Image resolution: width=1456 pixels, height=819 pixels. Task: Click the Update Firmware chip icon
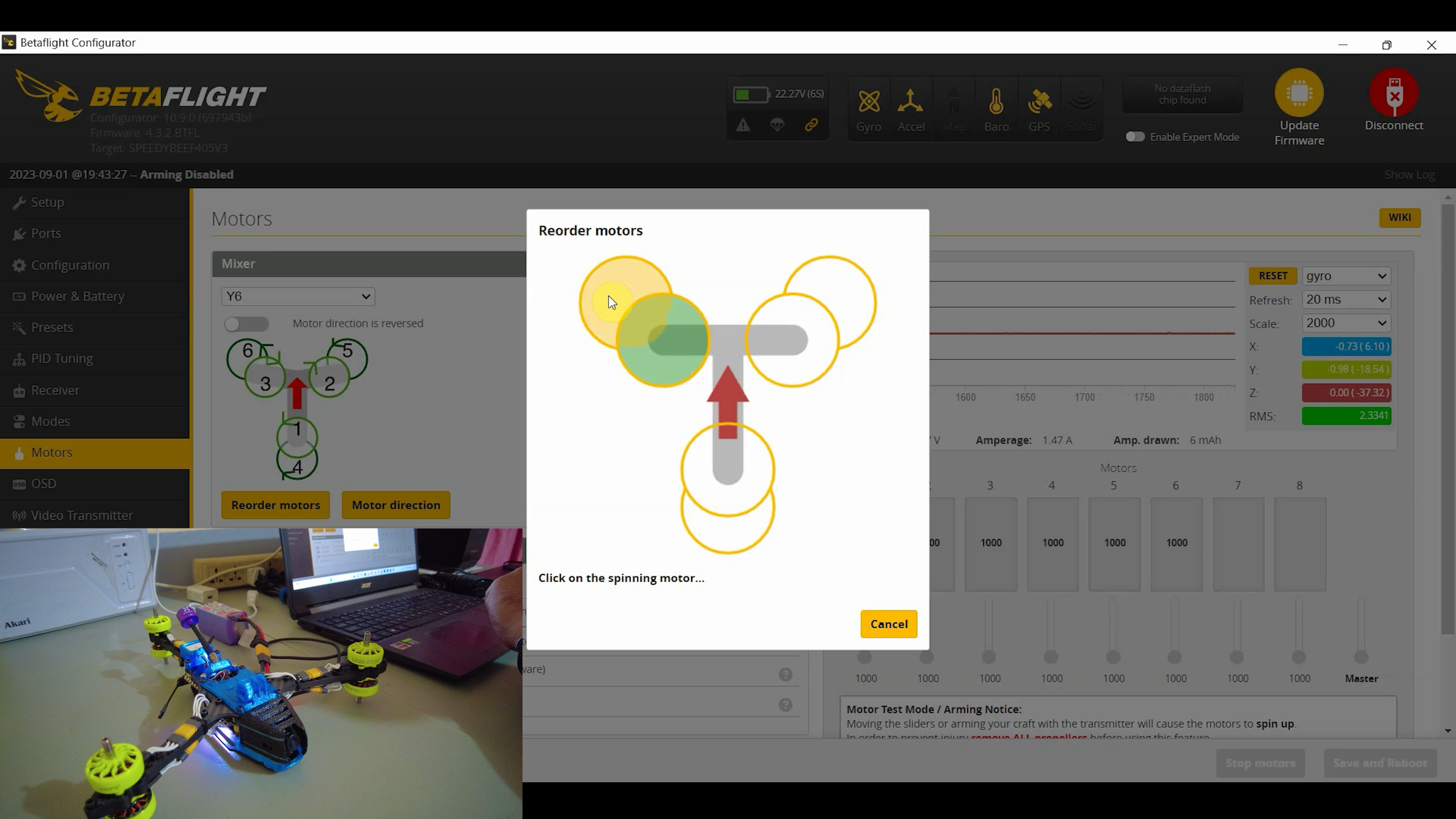pos(1299,93)
